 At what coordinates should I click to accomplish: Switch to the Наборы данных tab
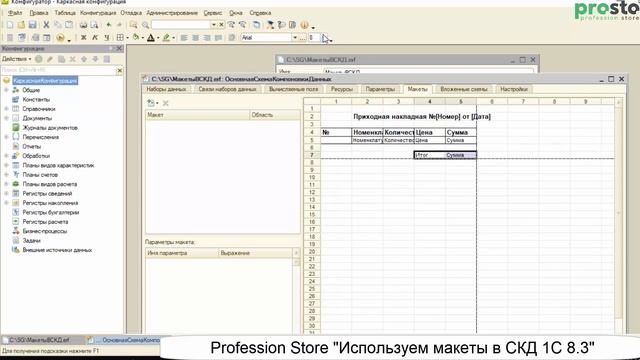[166, 89]
